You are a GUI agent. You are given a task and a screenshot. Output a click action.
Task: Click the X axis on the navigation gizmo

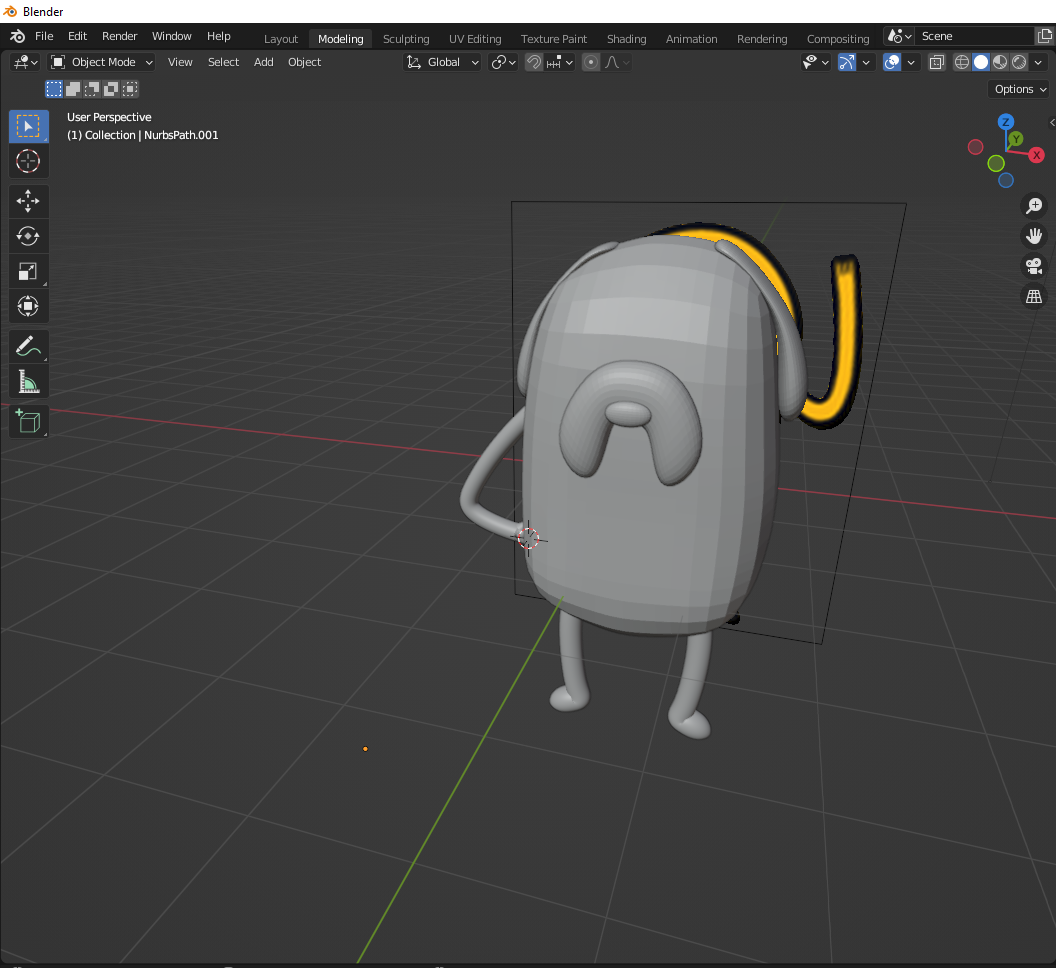(x=1036, y=155)
